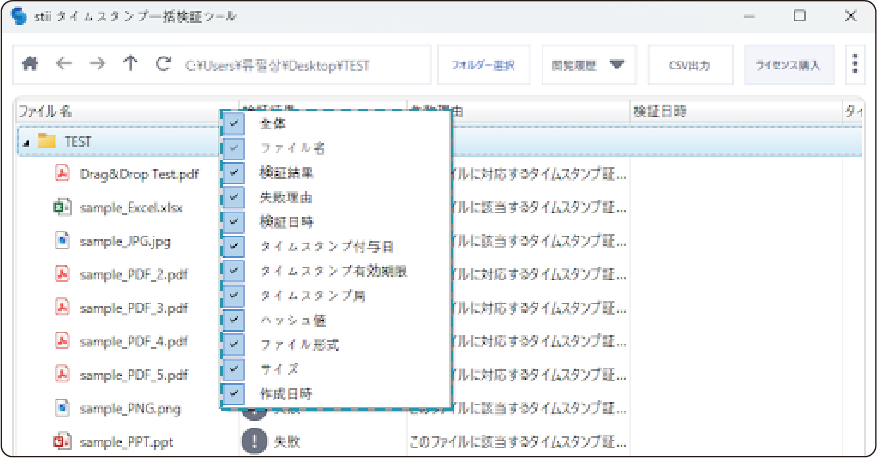Click the フォルダー選択 button
Viewport: 877px width, 458px height.
click(483, 65)
